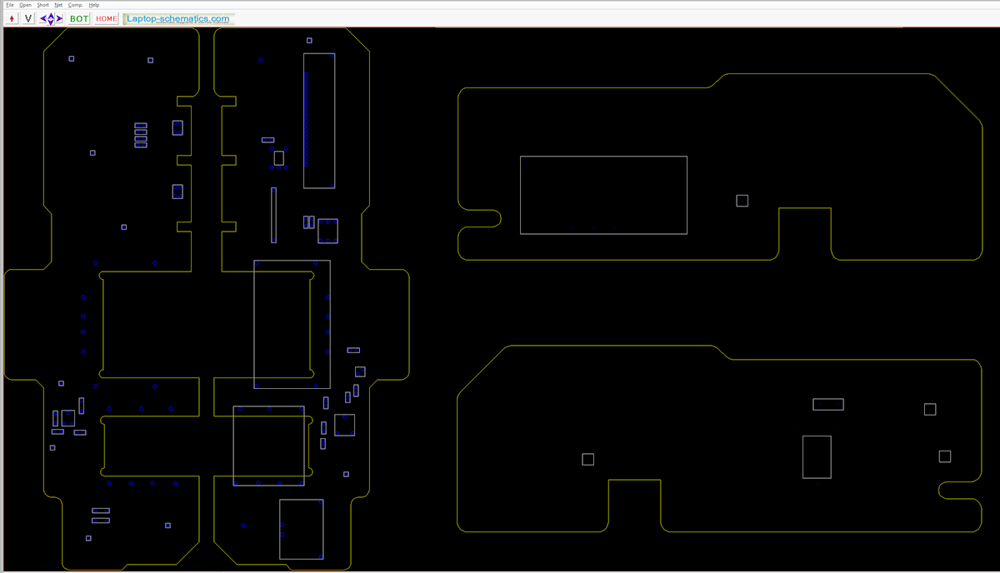Screen dimensions: 1000x573
Task: Open the Short menu
Action: (x=43, y=4)
